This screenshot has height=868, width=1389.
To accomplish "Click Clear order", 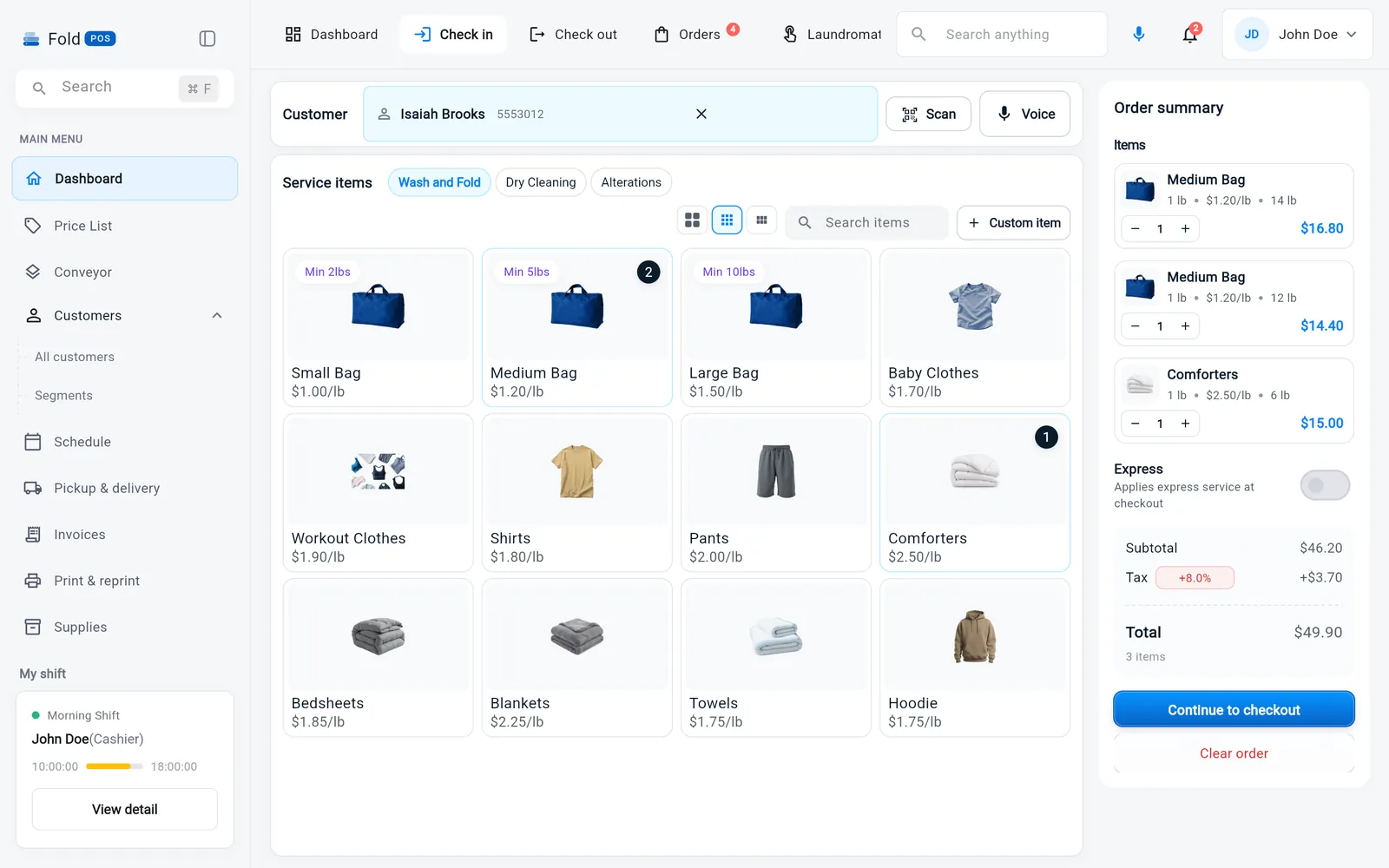I will point(1234,753).
